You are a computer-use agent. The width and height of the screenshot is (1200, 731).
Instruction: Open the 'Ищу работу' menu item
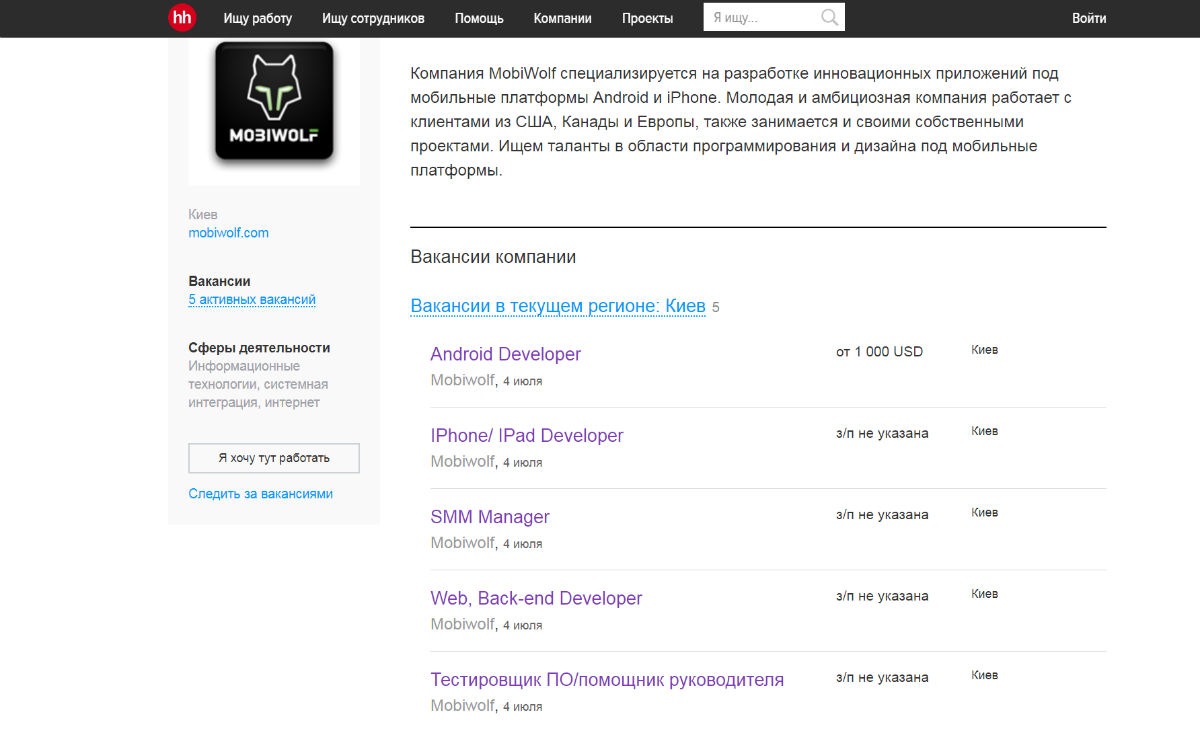click(x=258, y=18)
